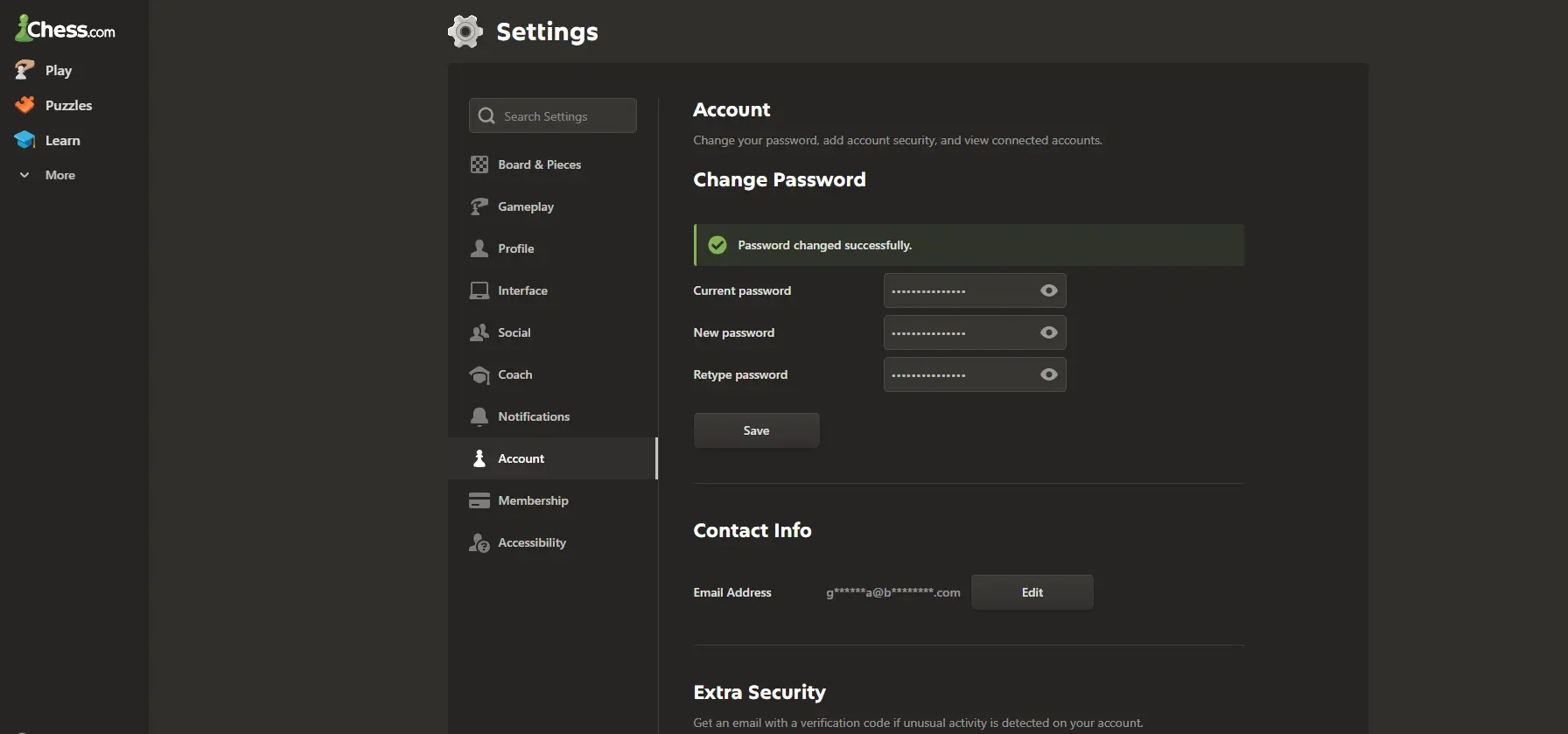
Task: Click the Accessibility icon
Action: (x=479, y=543)
